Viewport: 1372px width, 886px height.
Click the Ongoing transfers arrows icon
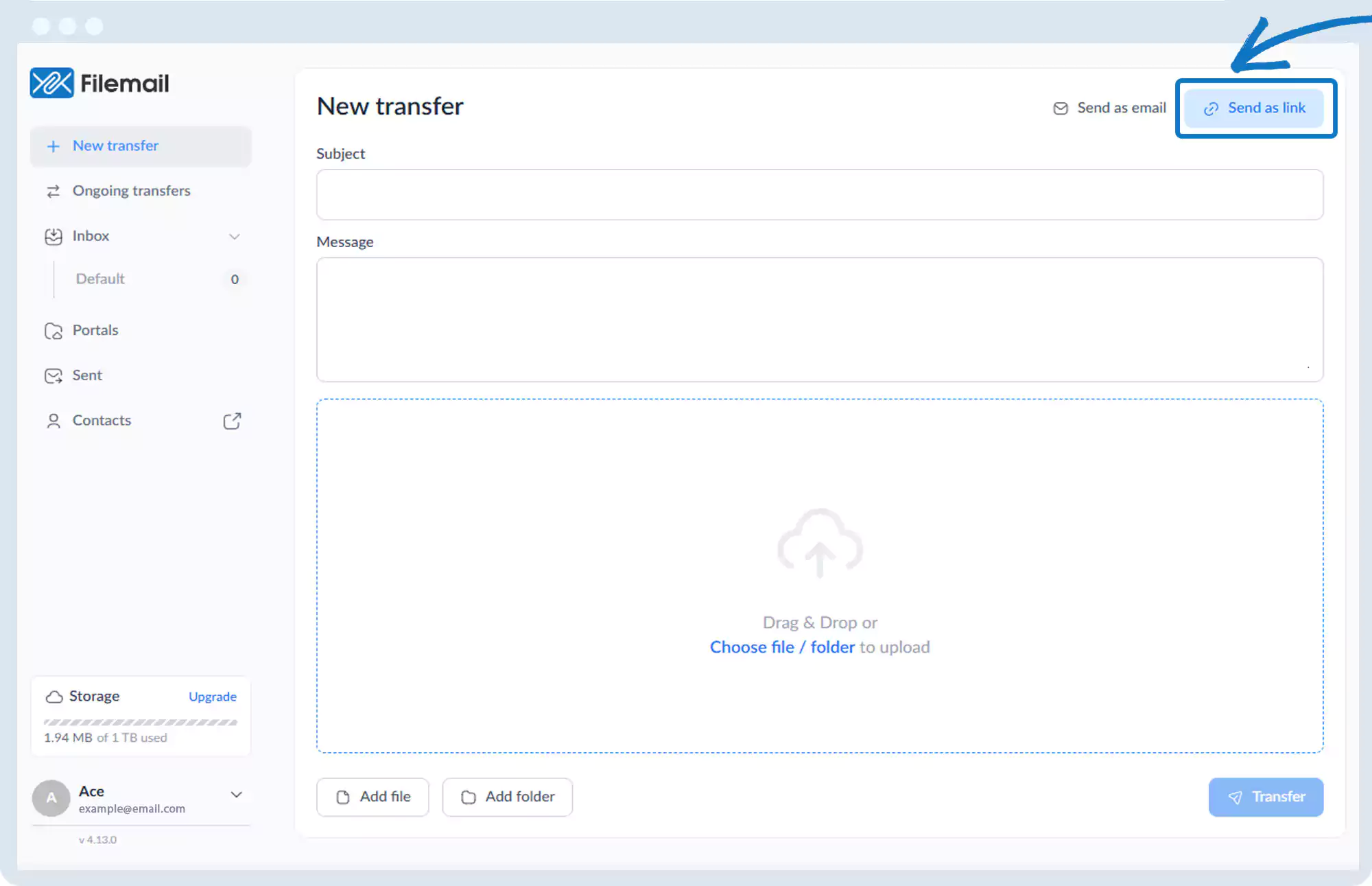point(53,191)
